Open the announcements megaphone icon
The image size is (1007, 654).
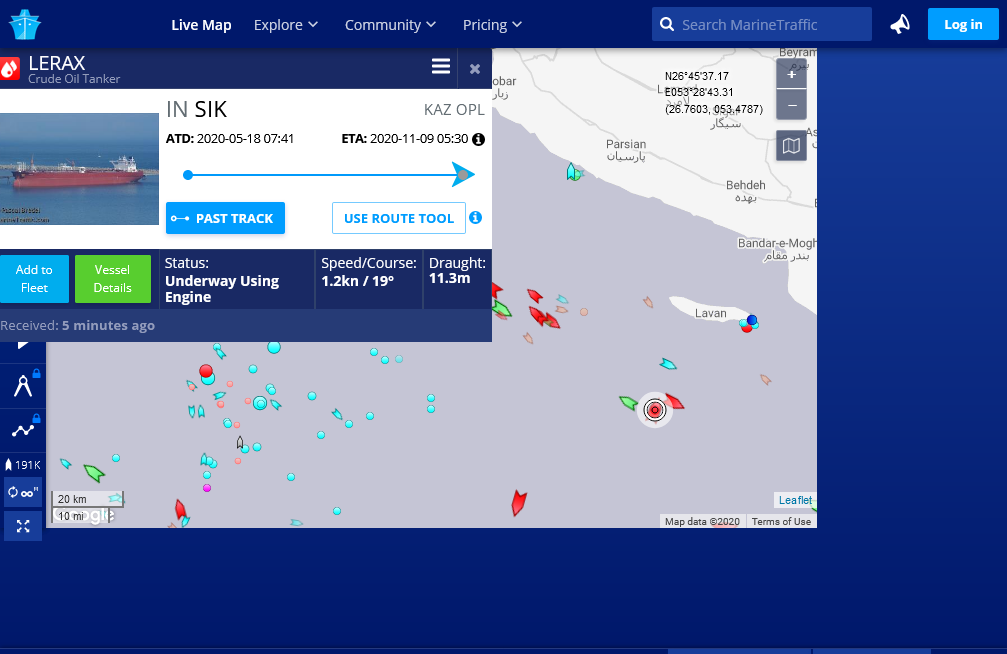pos(900,24)
